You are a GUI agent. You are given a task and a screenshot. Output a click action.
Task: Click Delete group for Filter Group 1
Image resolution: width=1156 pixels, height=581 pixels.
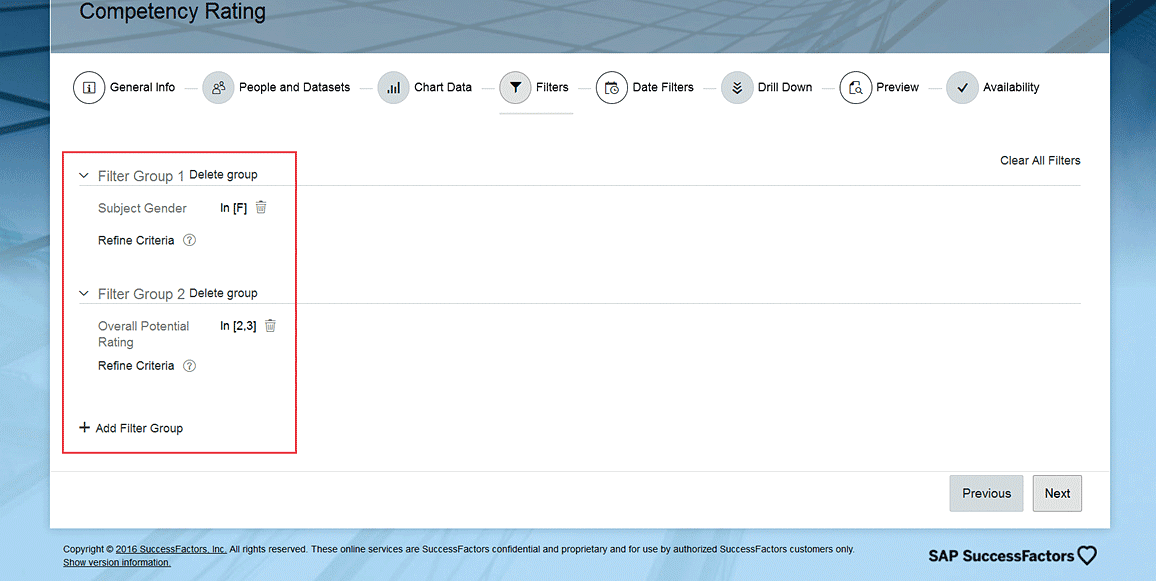tap(223, 175)
